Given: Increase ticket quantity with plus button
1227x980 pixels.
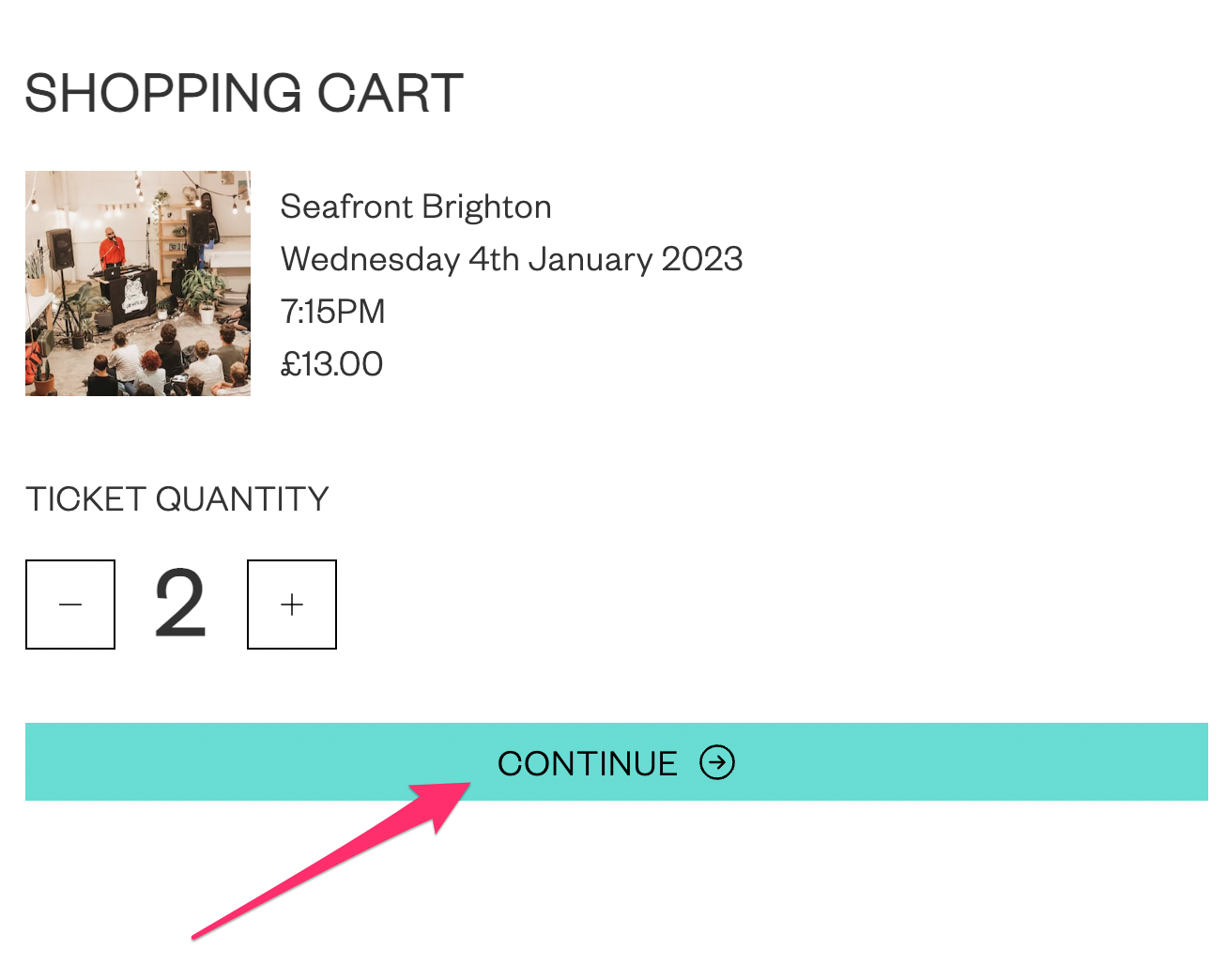Looking at the screenshot, I should pos(292,605).
